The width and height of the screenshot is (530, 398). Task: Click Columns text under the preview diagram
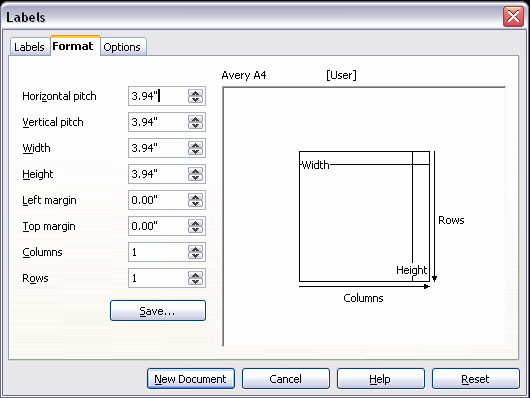tap(363, 298)
